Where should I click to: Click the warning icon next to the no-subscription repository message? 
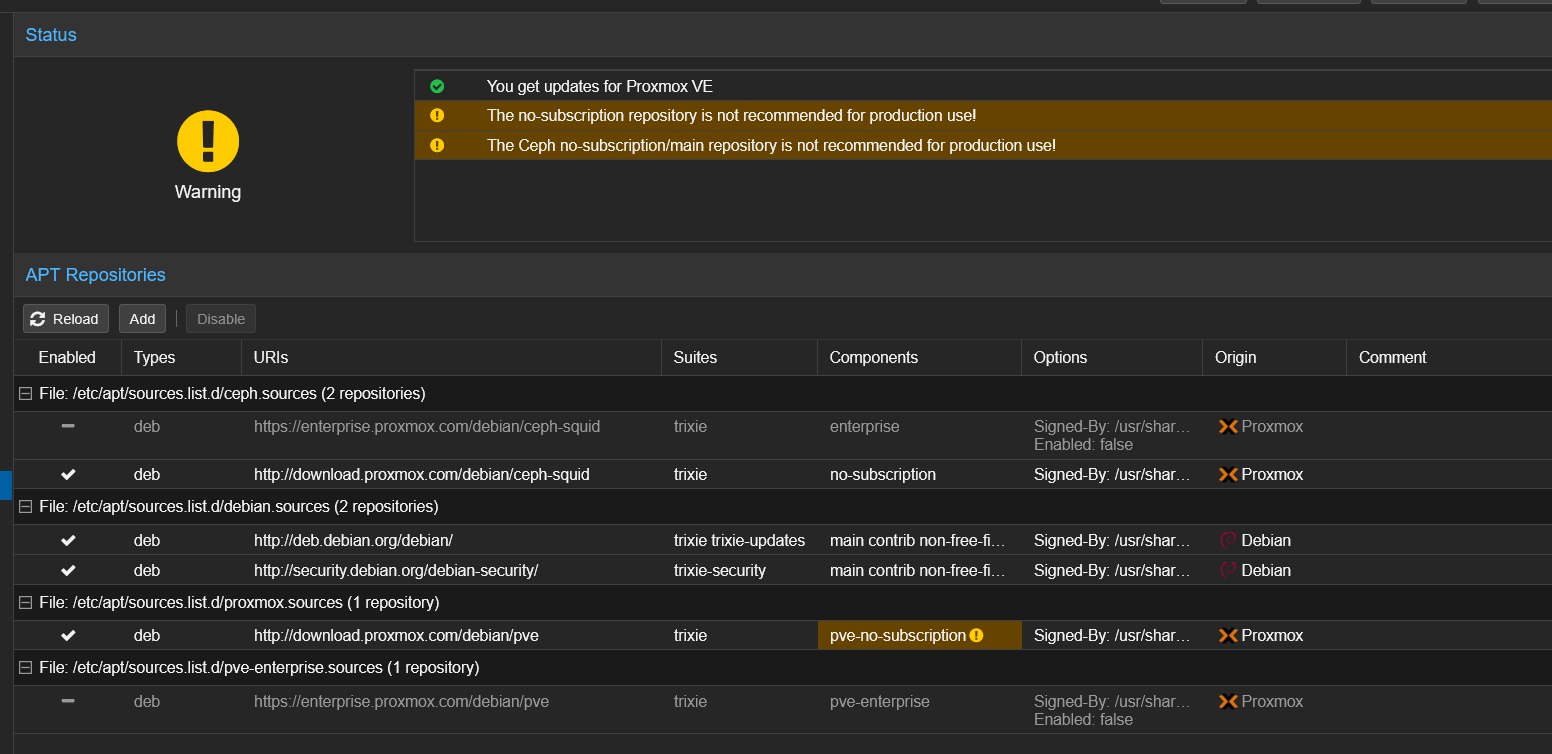pos(437,115)
